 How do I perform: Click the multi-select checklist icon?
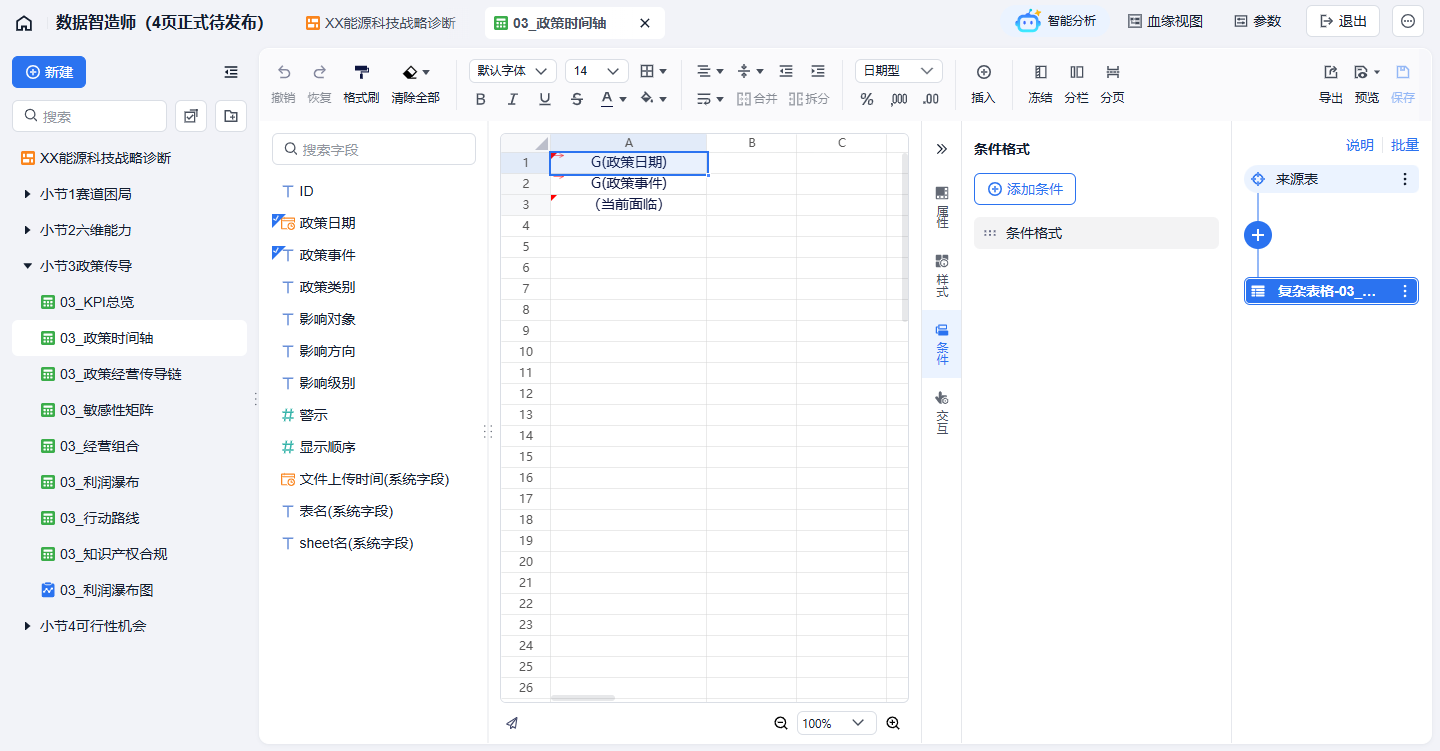tap(191, 116)
